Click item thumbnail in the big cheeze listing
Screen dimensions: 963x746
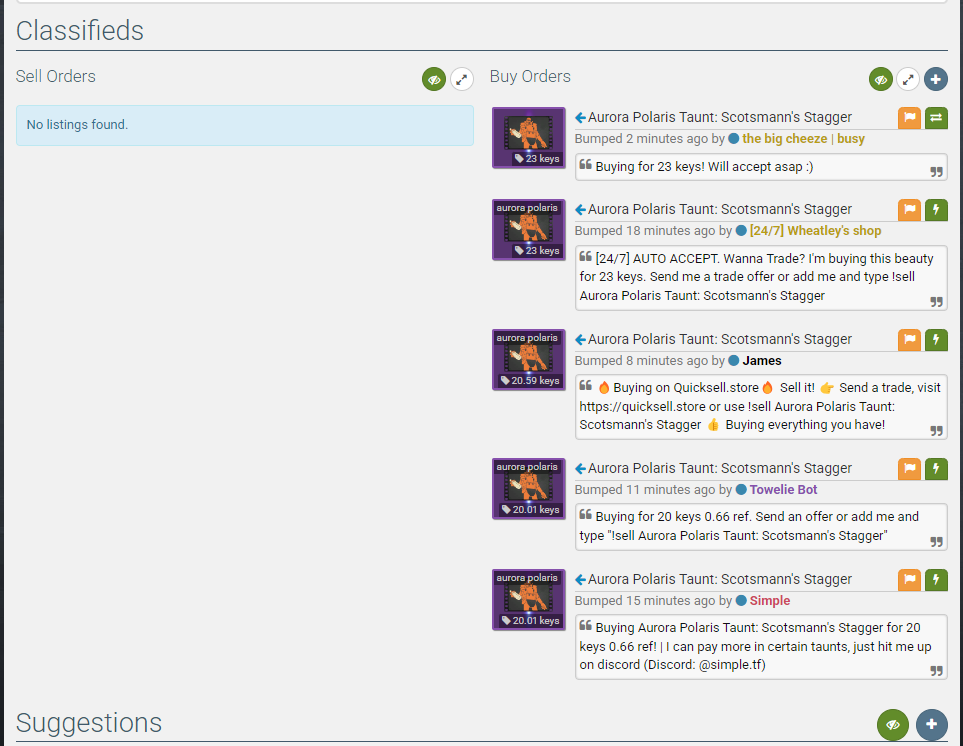pos(529,138)
